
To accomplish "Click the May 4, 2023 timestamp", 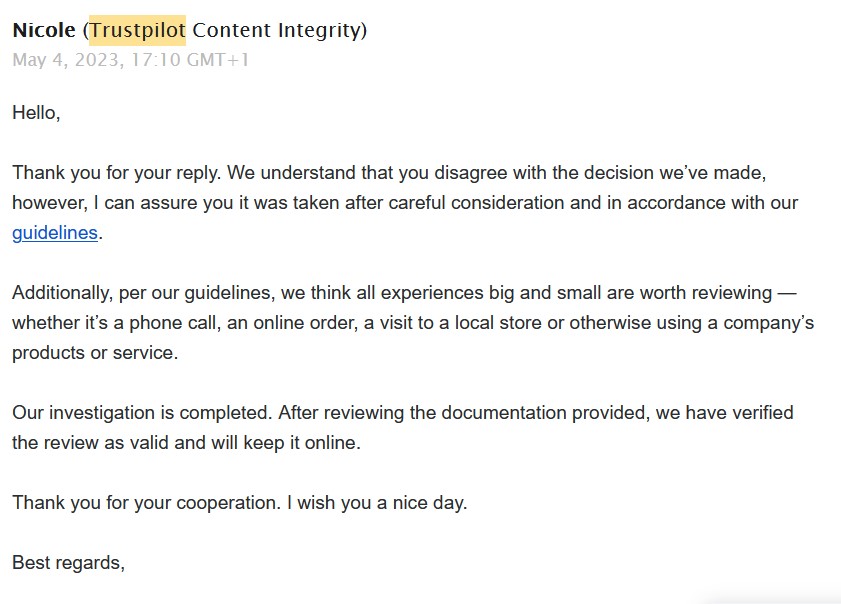I will click(x=65, y=60).
